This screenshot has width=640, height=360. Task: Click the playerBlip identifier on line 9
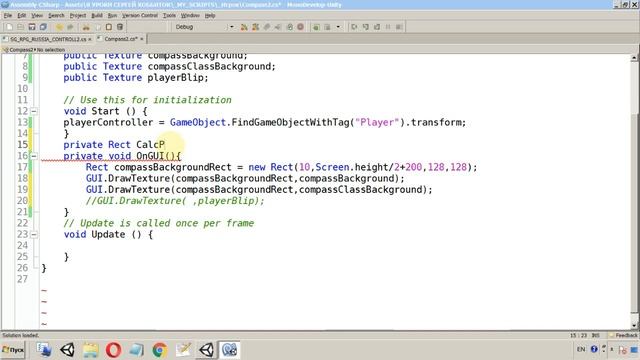(175, 78)
